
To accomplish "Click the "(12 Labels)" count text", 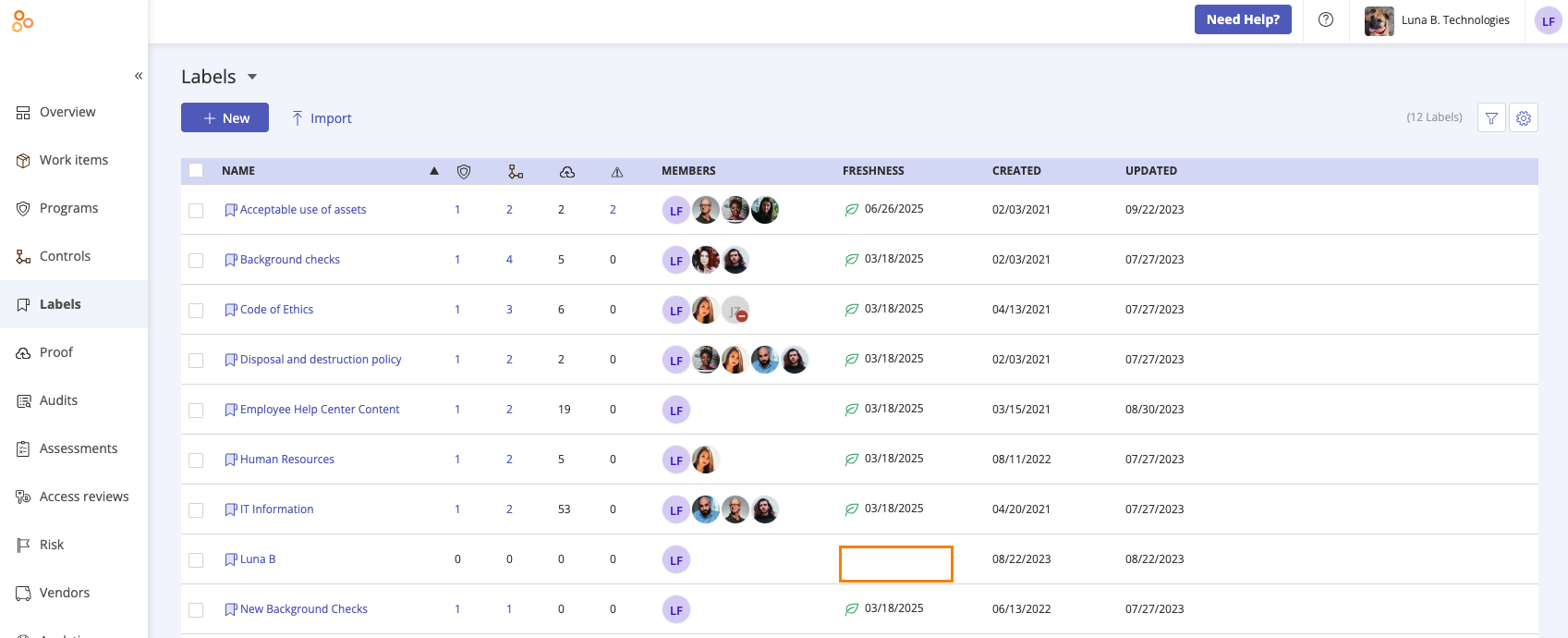I will pyautogui.click(x=1434, y=117).
